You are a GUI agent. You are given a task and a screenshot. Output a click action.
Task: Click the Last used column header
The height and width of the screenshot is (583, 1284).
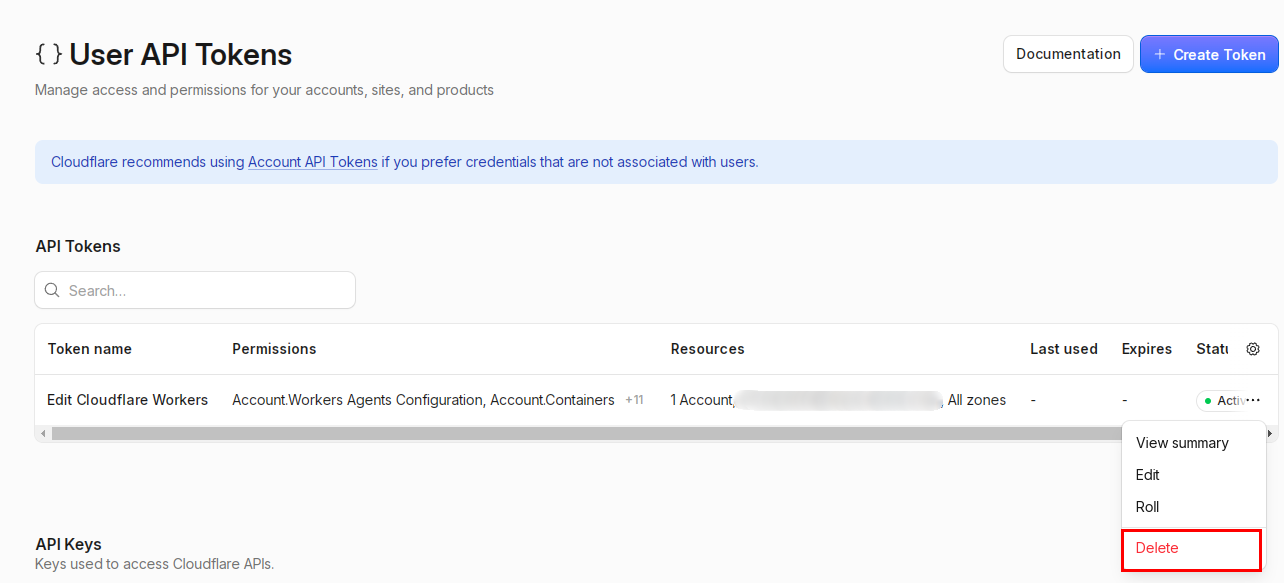1064,349
